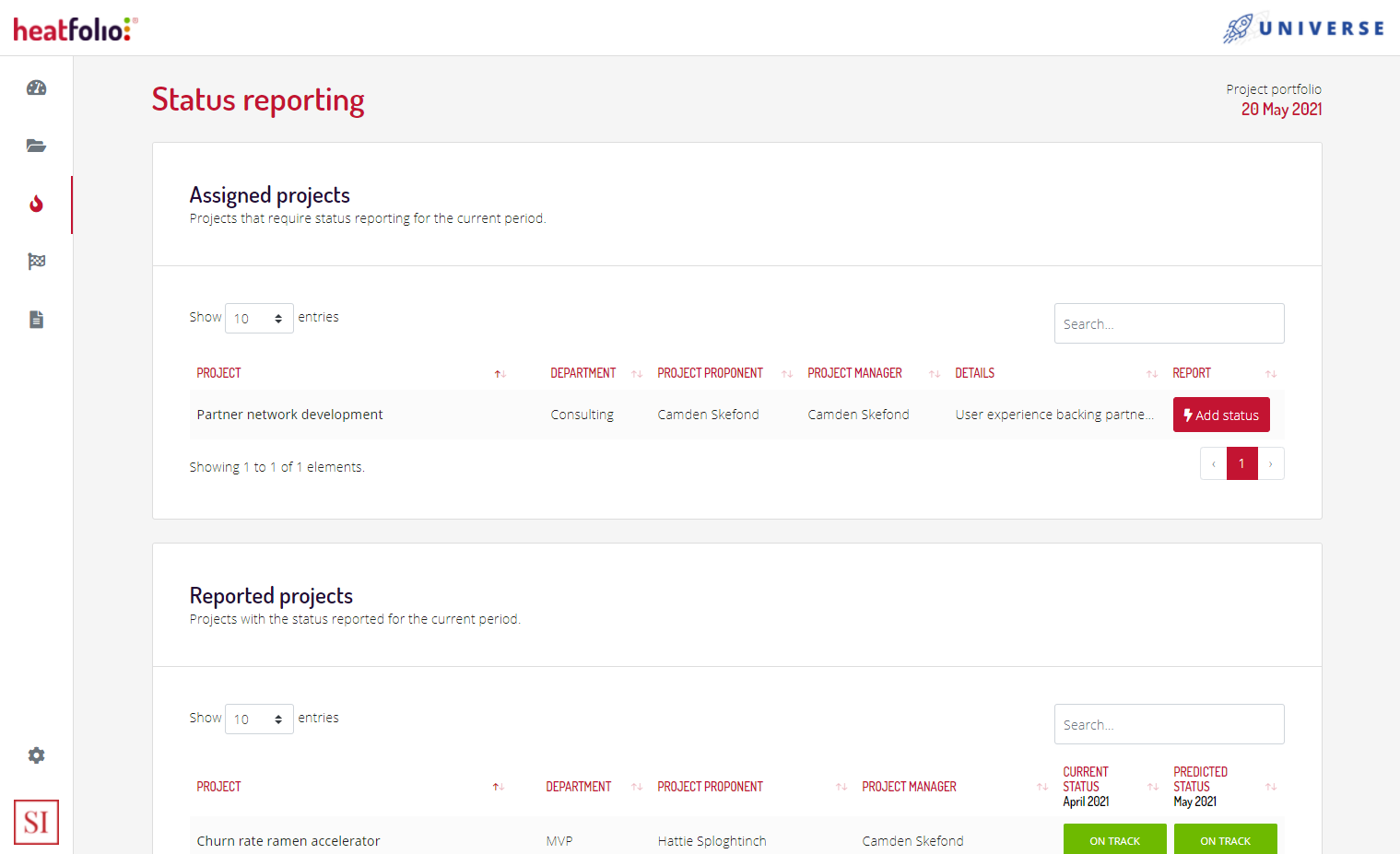This screenshot has width=1400, height=854.
Task: Open the settings gear icon
Action: (36, 755)
